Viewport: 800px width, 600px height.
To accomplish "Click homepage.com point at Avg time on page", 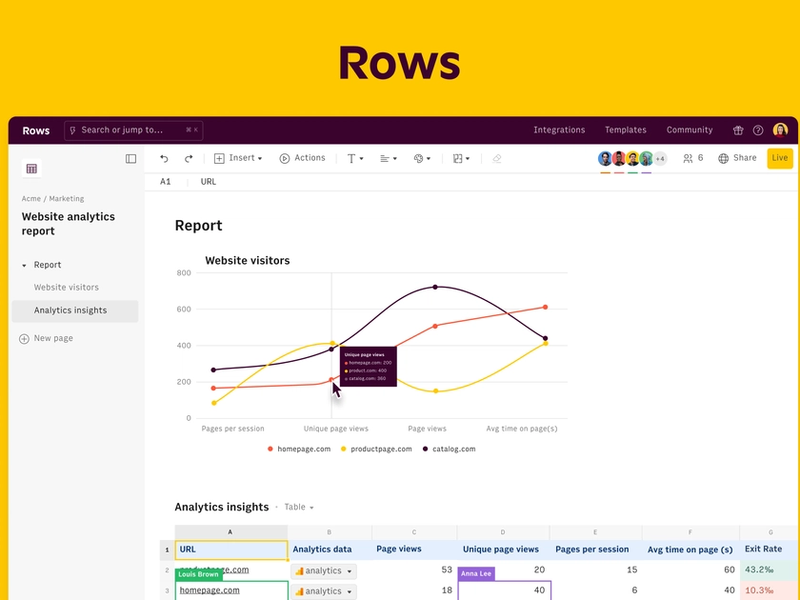I will pos(545,307).
